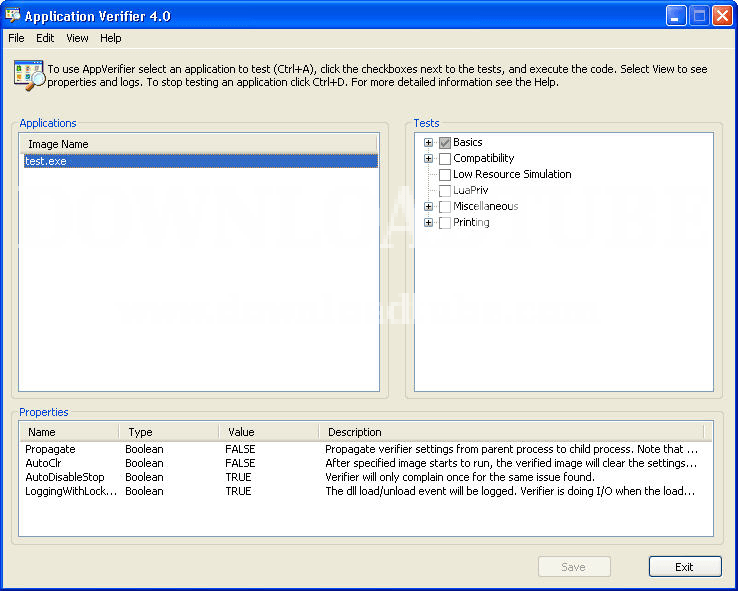Close the Application Verifier window

(x=722, y=16)
